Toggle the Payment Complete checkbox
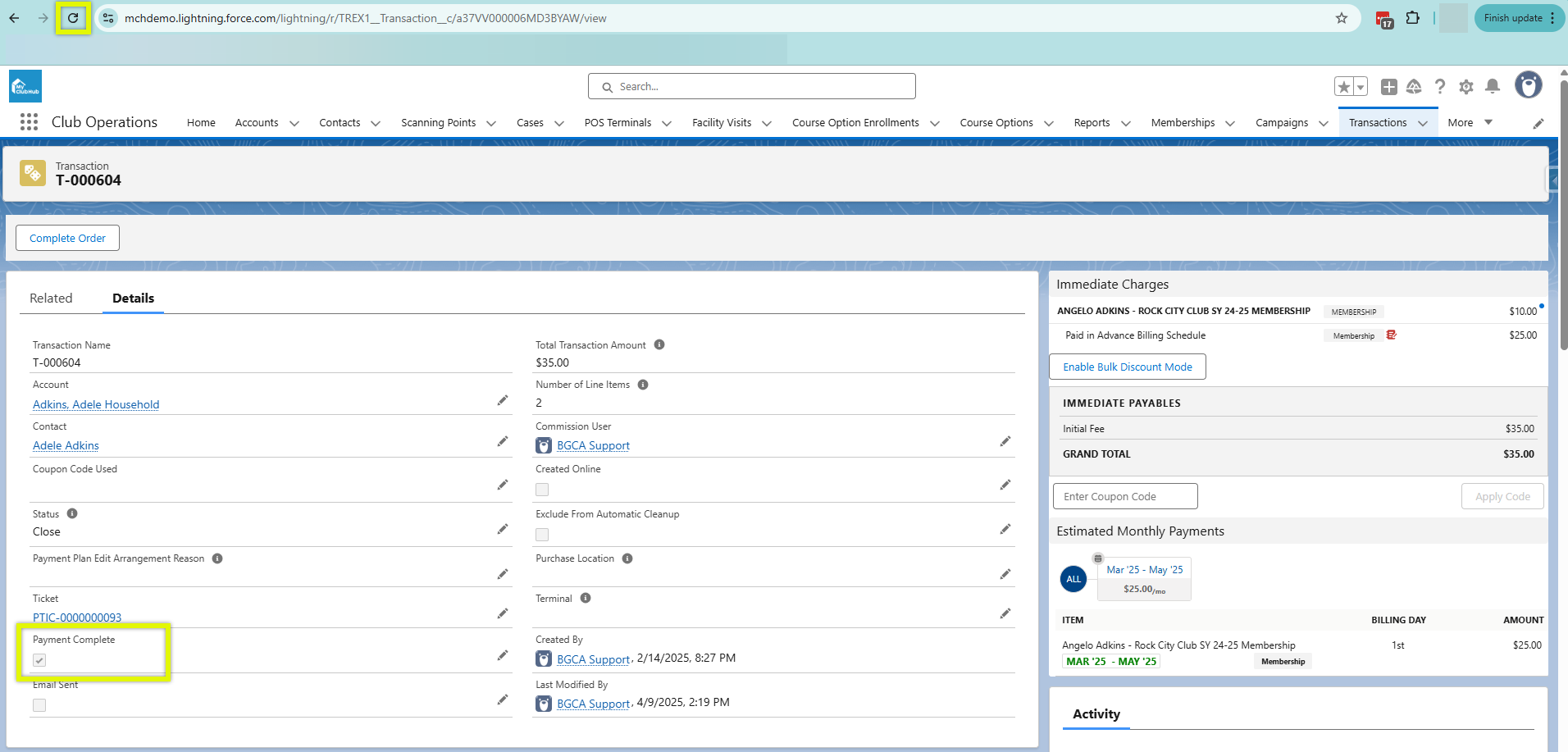 click(x=39, y=660)
